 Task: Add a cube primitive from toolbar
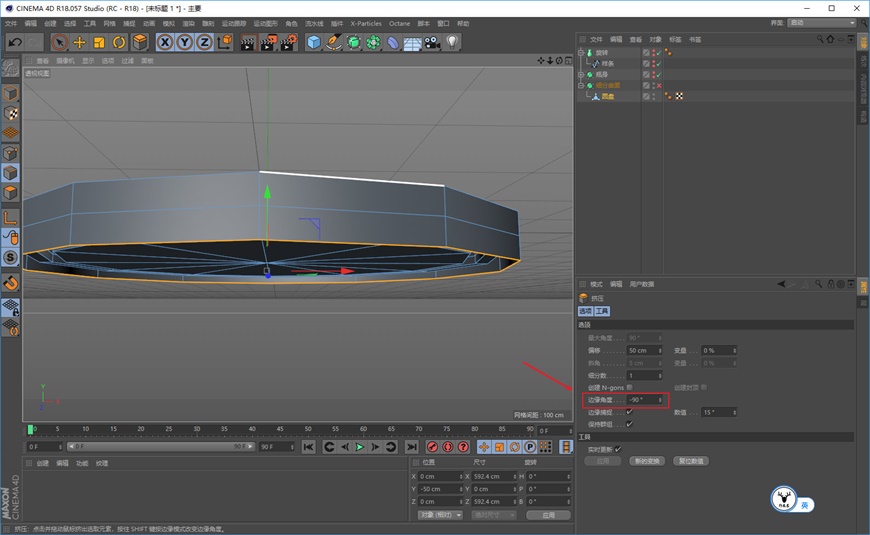pyautogui.click(x=313, y=42)
